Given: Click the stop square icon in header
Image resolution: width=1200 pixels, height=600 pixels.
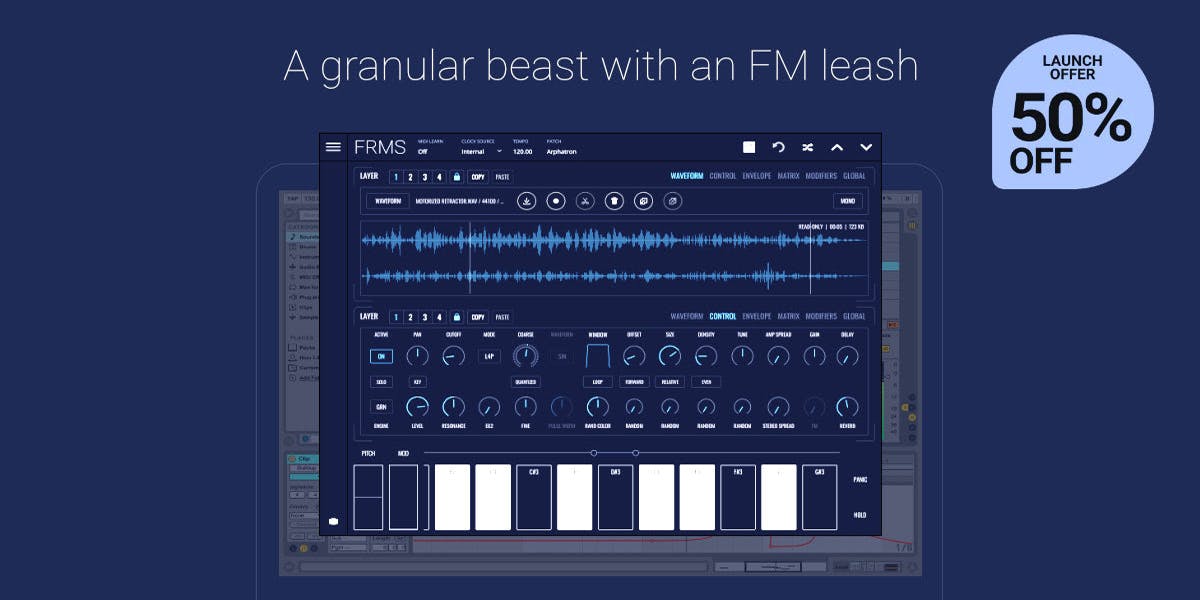Looking at the screenshot, I should pyautogui.click(x=749, y=147).
